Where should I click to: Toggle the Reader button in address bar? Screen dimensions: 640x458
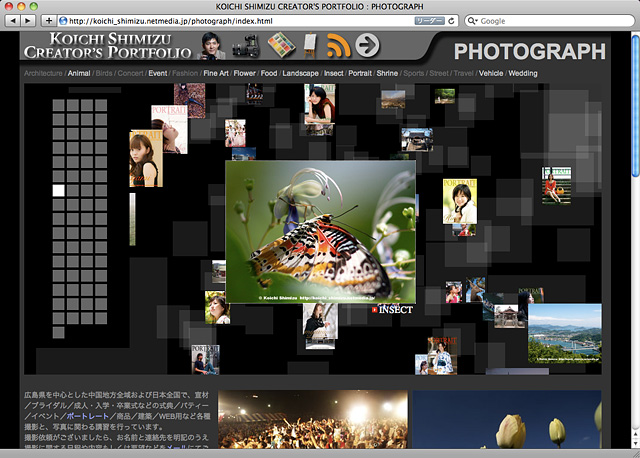click(429, 21)
